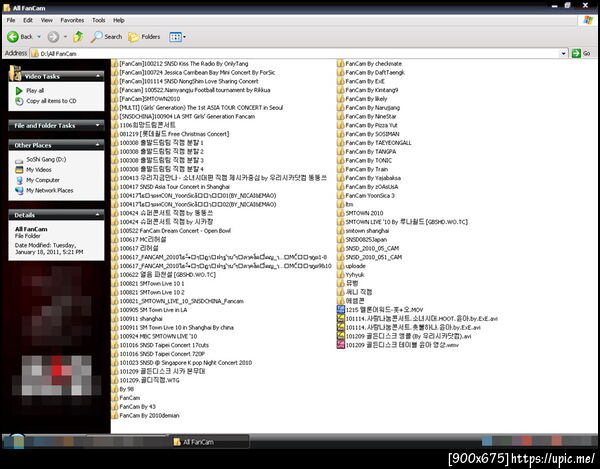The width and height of the screenshot is (600, 469).
Task: Select folder 101023 SNSD @ Singapore K pop Night
Action: [x=182, y=363]
